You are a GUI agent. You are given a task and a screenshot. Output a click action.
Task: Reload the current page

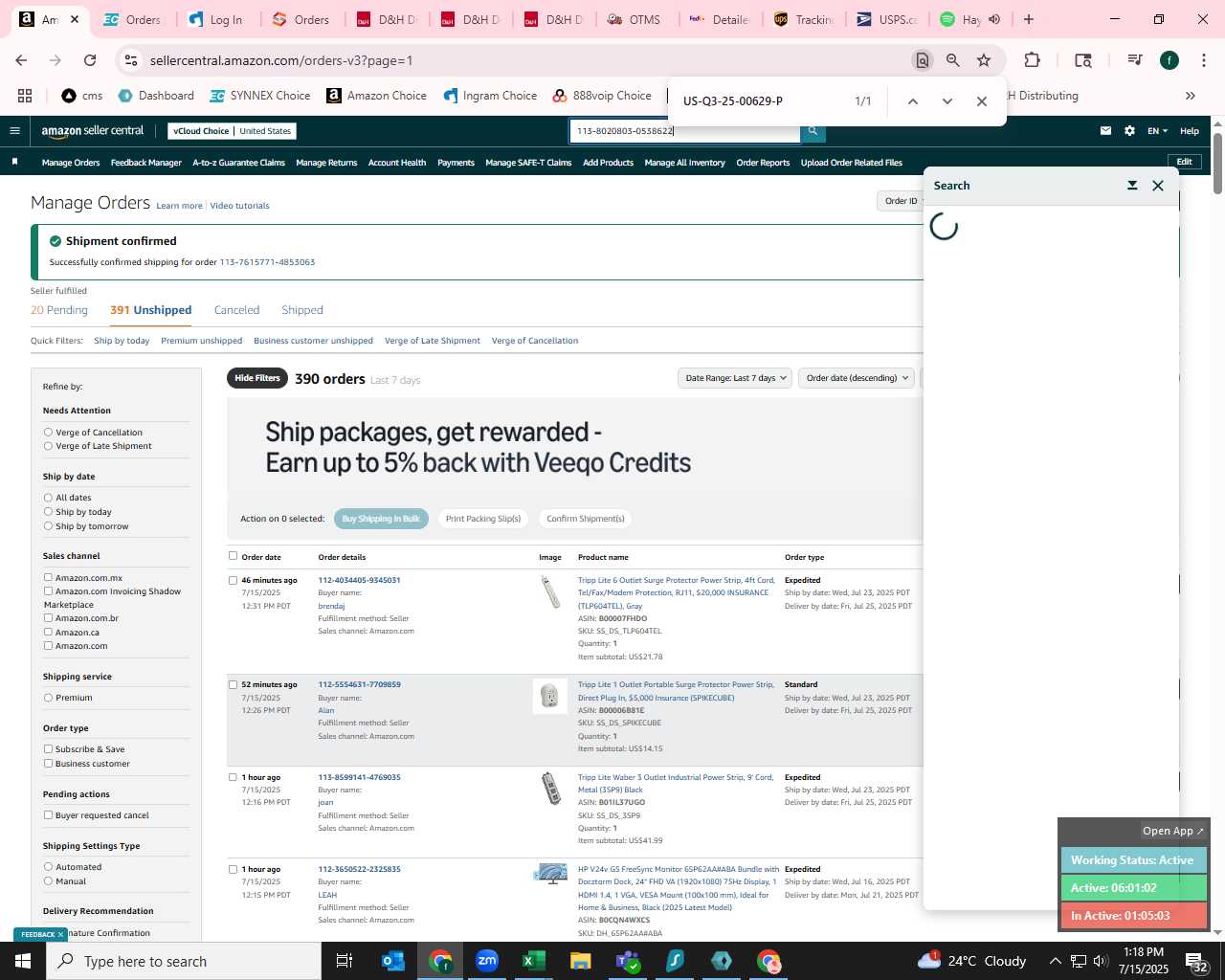tap(90, 60)
